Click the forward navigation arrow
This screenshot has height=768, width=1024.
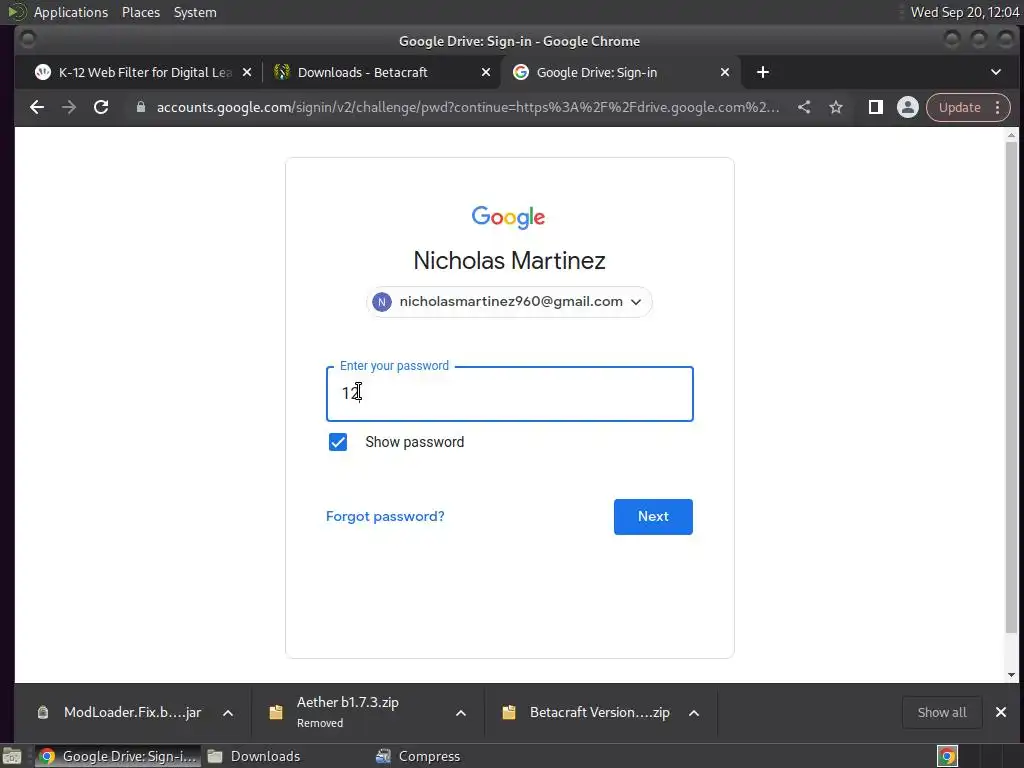(69, 107)
